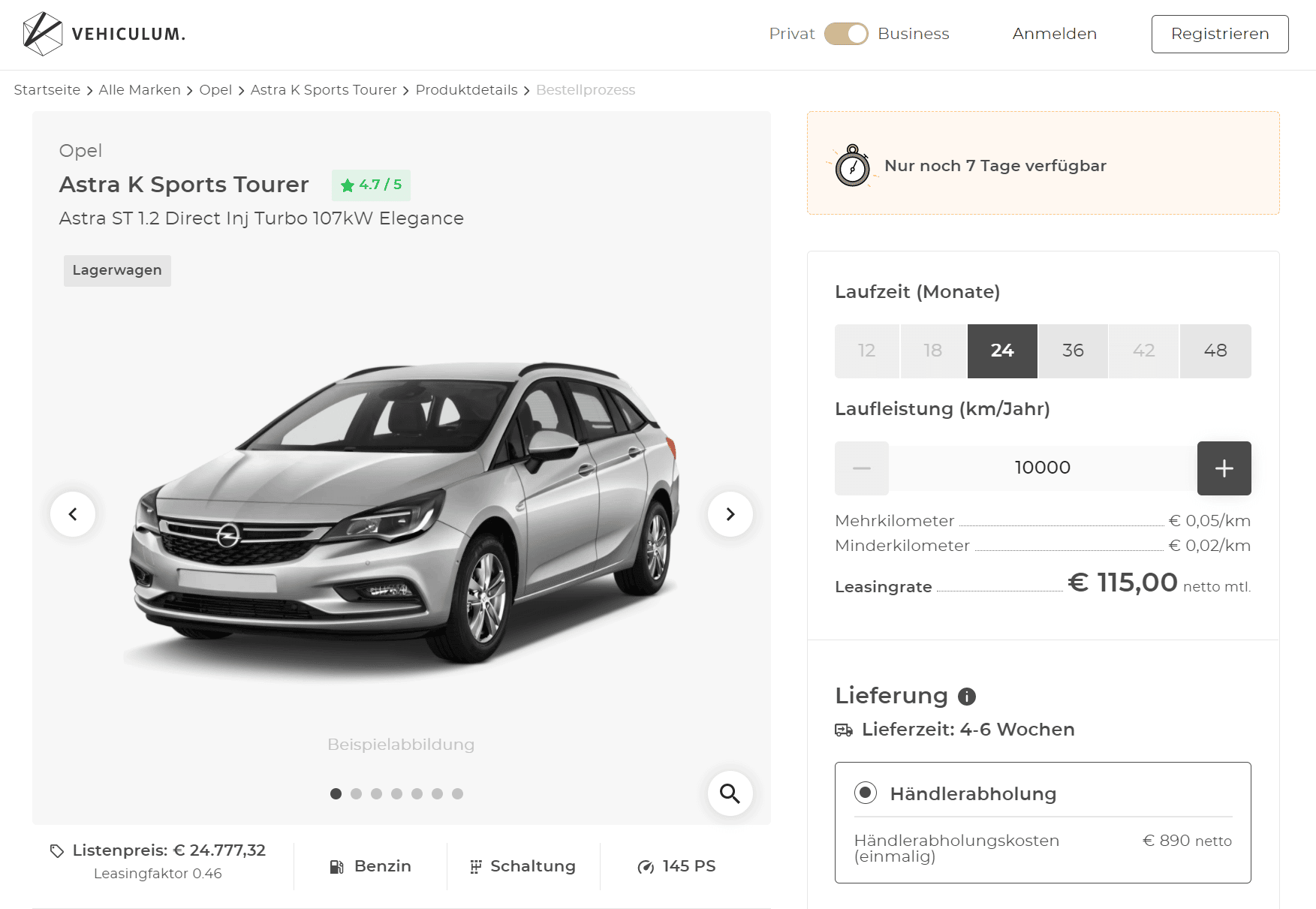Click the price tag icon next to Listenpreis
This screenshot has width=1316, height=909.
(57, 851)
